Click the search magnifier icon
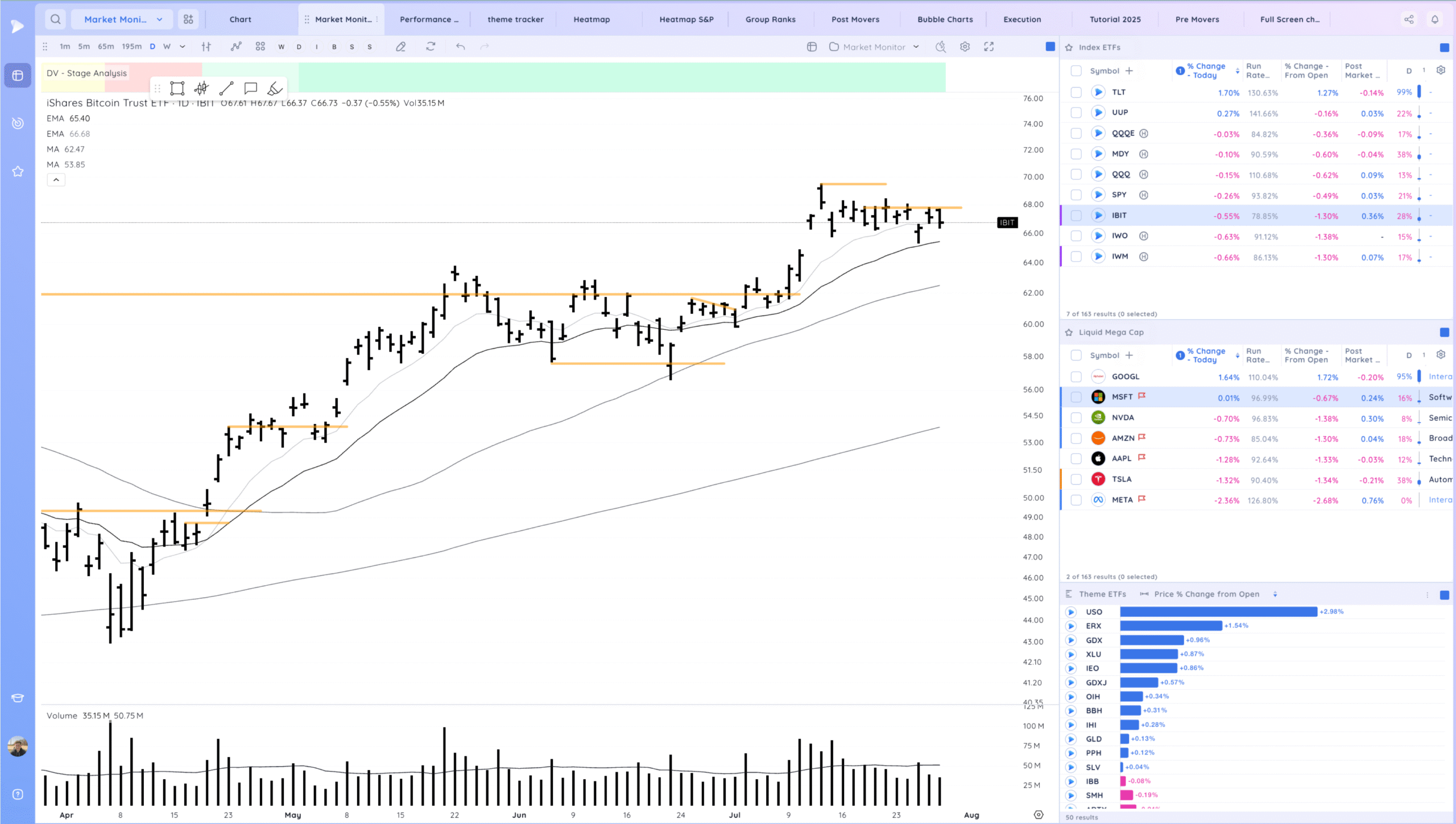This screenshot has width=1456, height=824. pos(55,19)
